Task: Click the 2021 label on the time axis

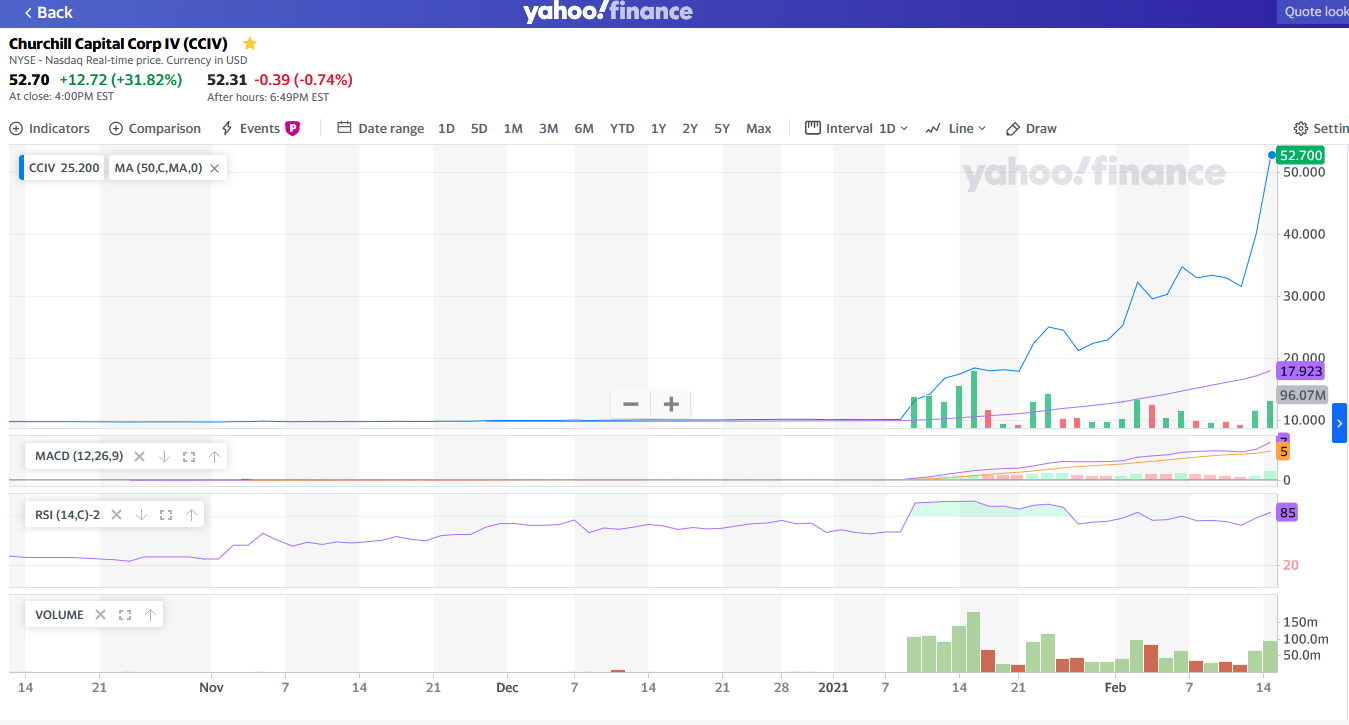Action: pos(833,688)
